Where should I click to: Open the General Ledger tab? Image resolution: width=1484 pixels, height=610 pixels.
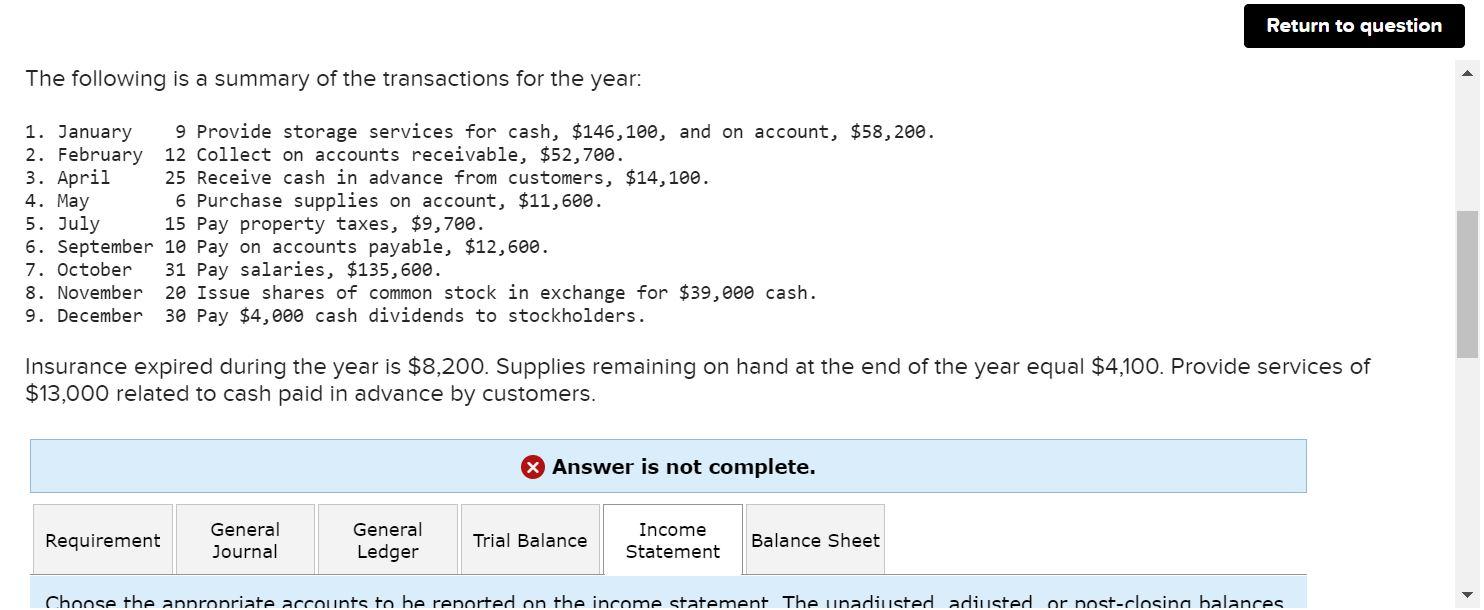pyautogui.click(x=387, y=540)
